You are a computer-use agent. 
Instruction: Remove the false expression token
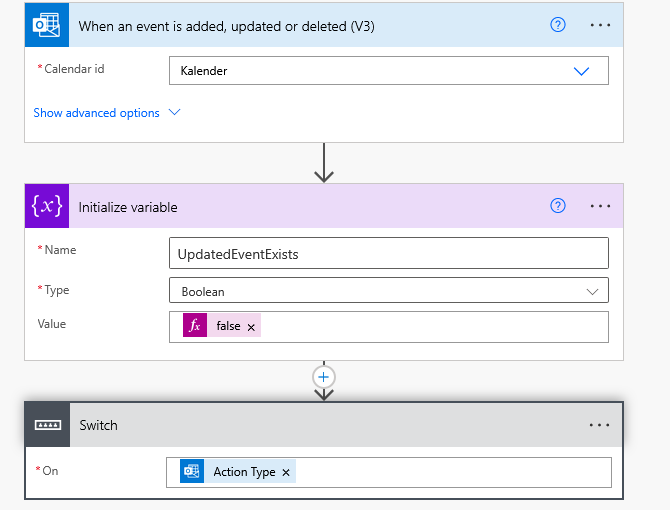[x=251, y=327]
